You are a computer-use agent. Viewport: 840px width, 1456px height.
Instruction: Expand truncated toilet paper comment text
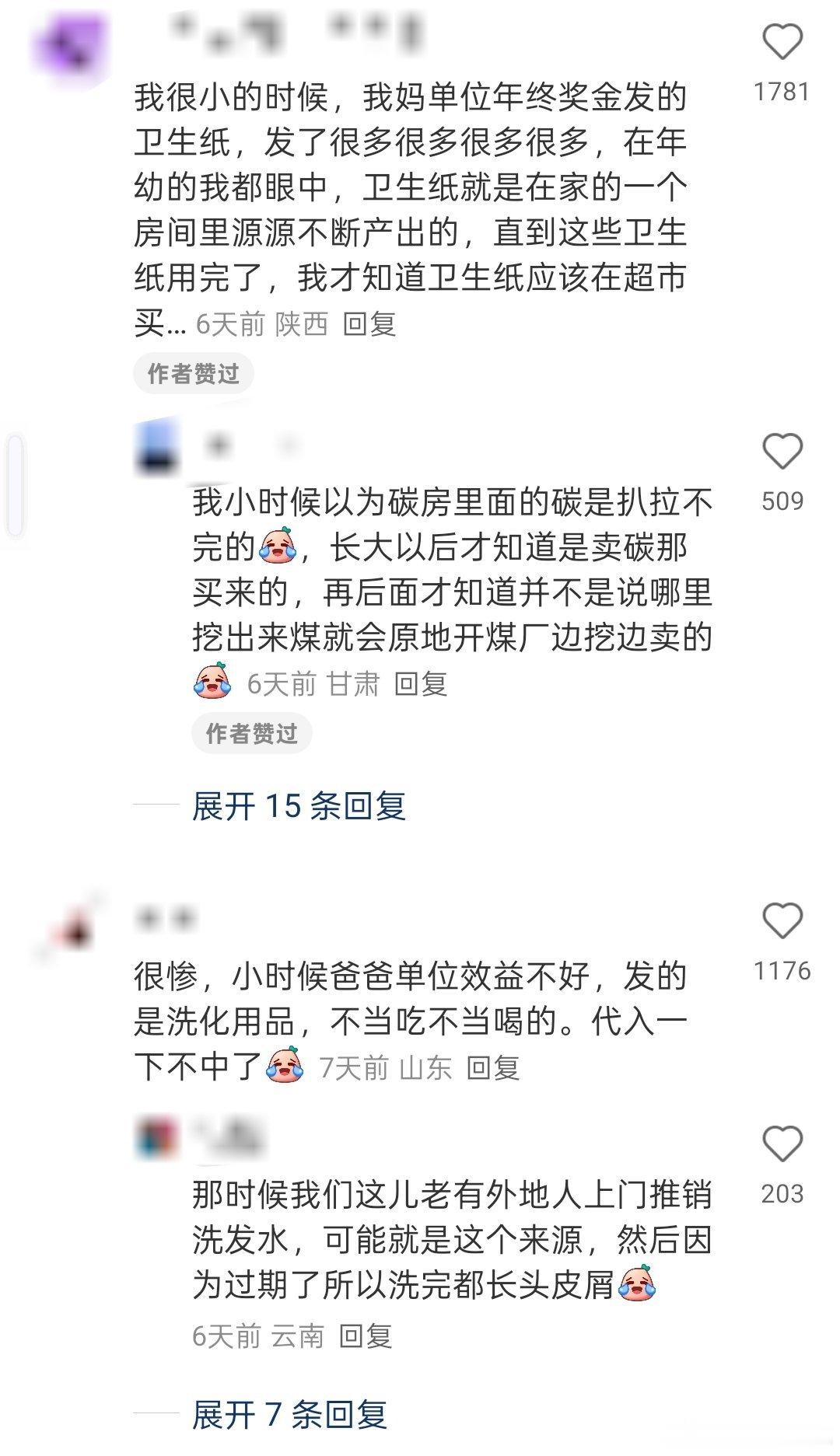tap(160, 323)
